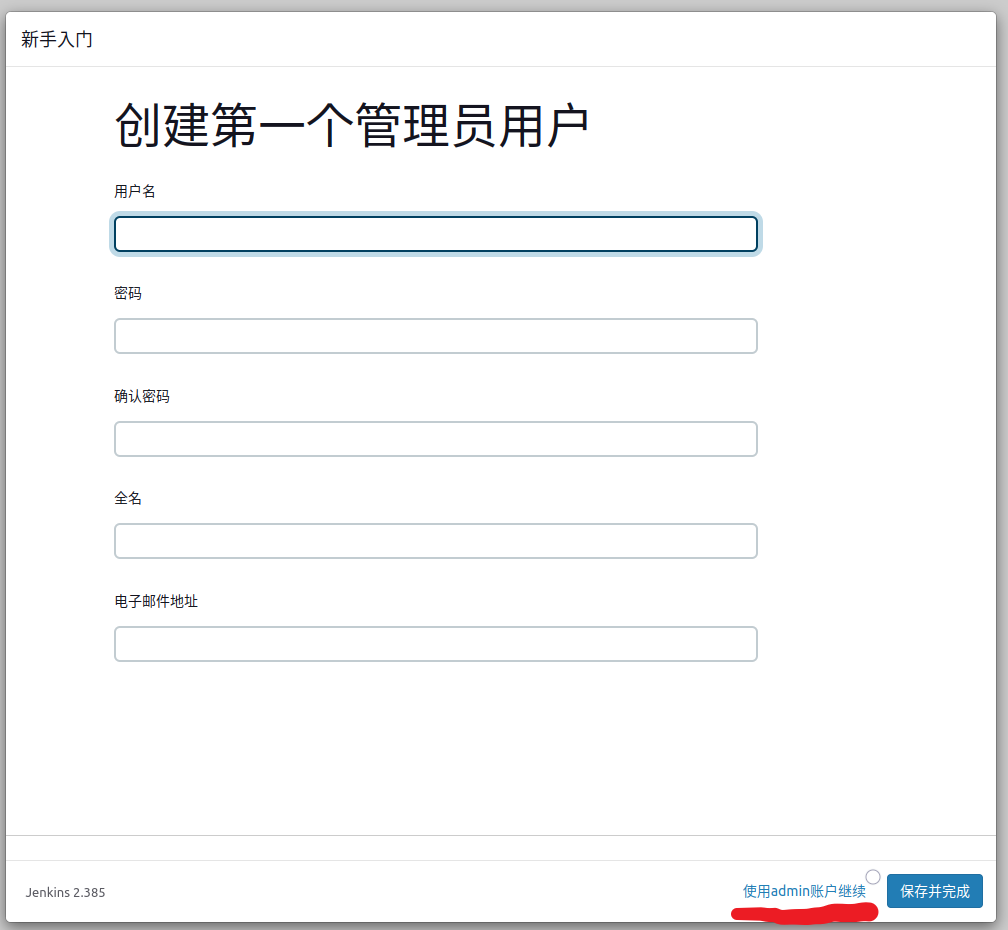Focus the 密码 input field

[x=436, y=336]
